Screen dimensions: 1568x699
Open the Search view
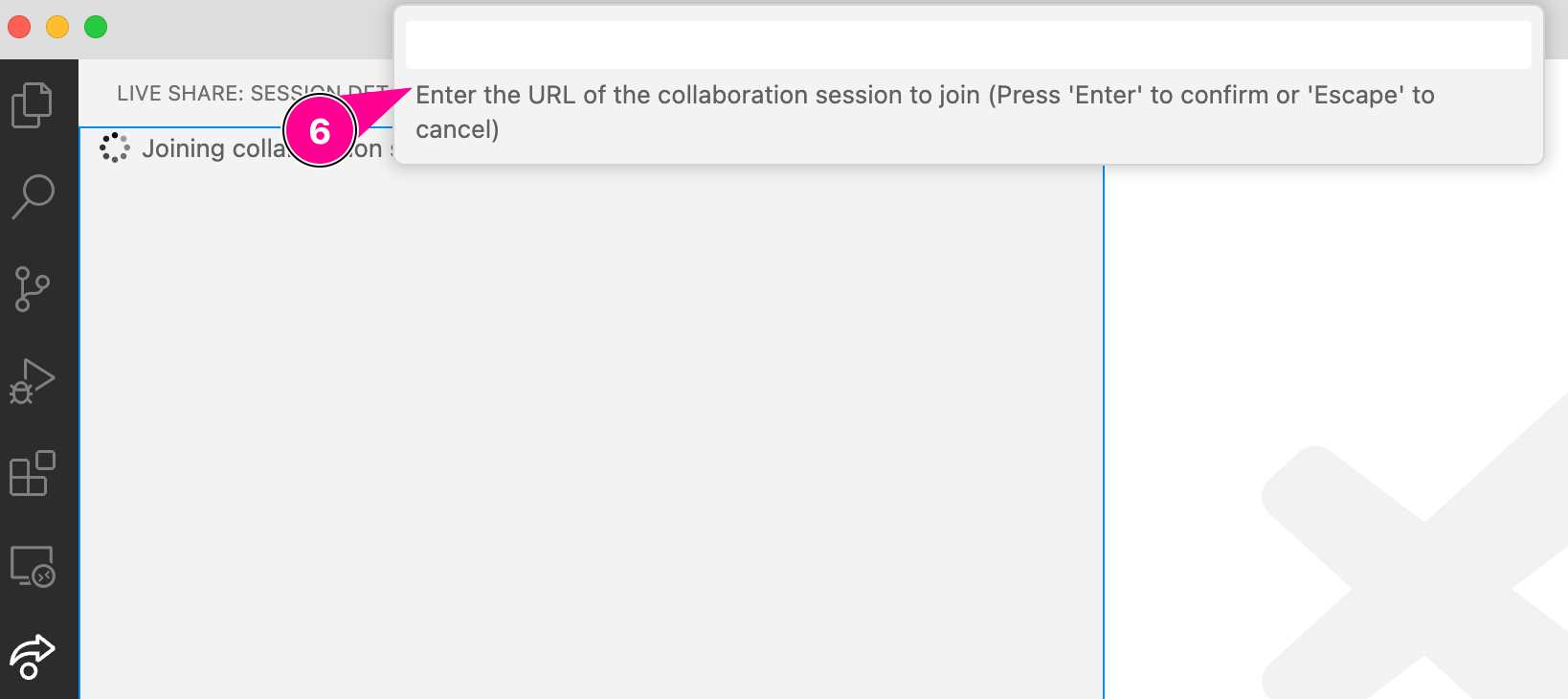pos(33,196)
